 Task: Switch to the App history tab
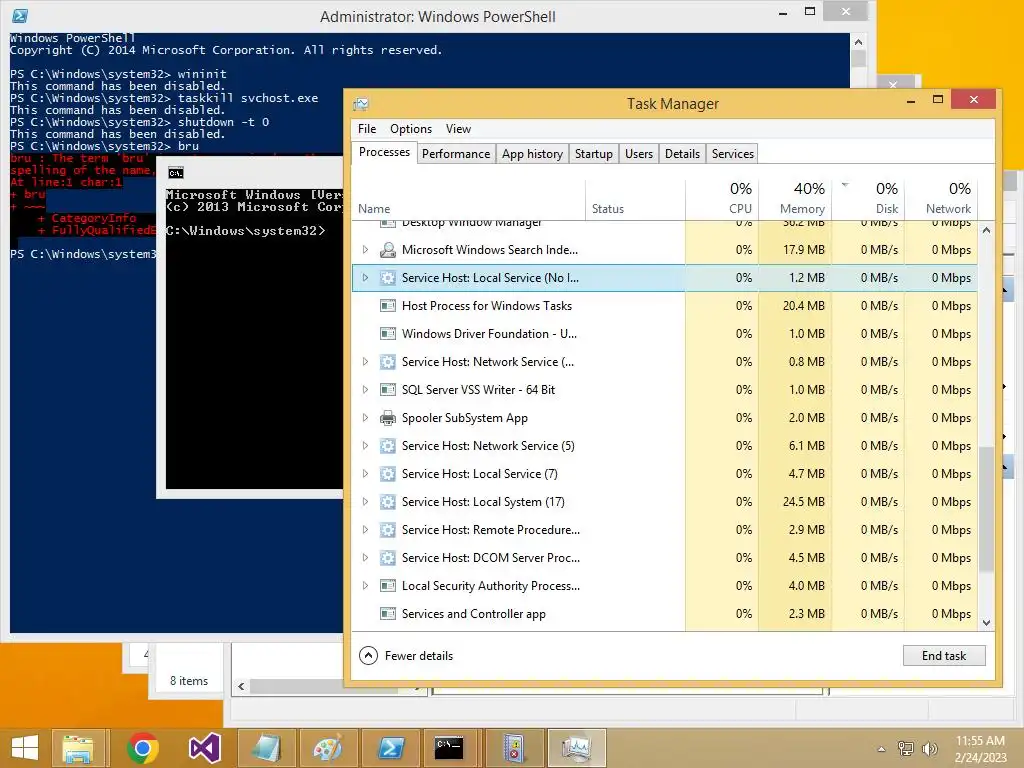pos(532,153)
